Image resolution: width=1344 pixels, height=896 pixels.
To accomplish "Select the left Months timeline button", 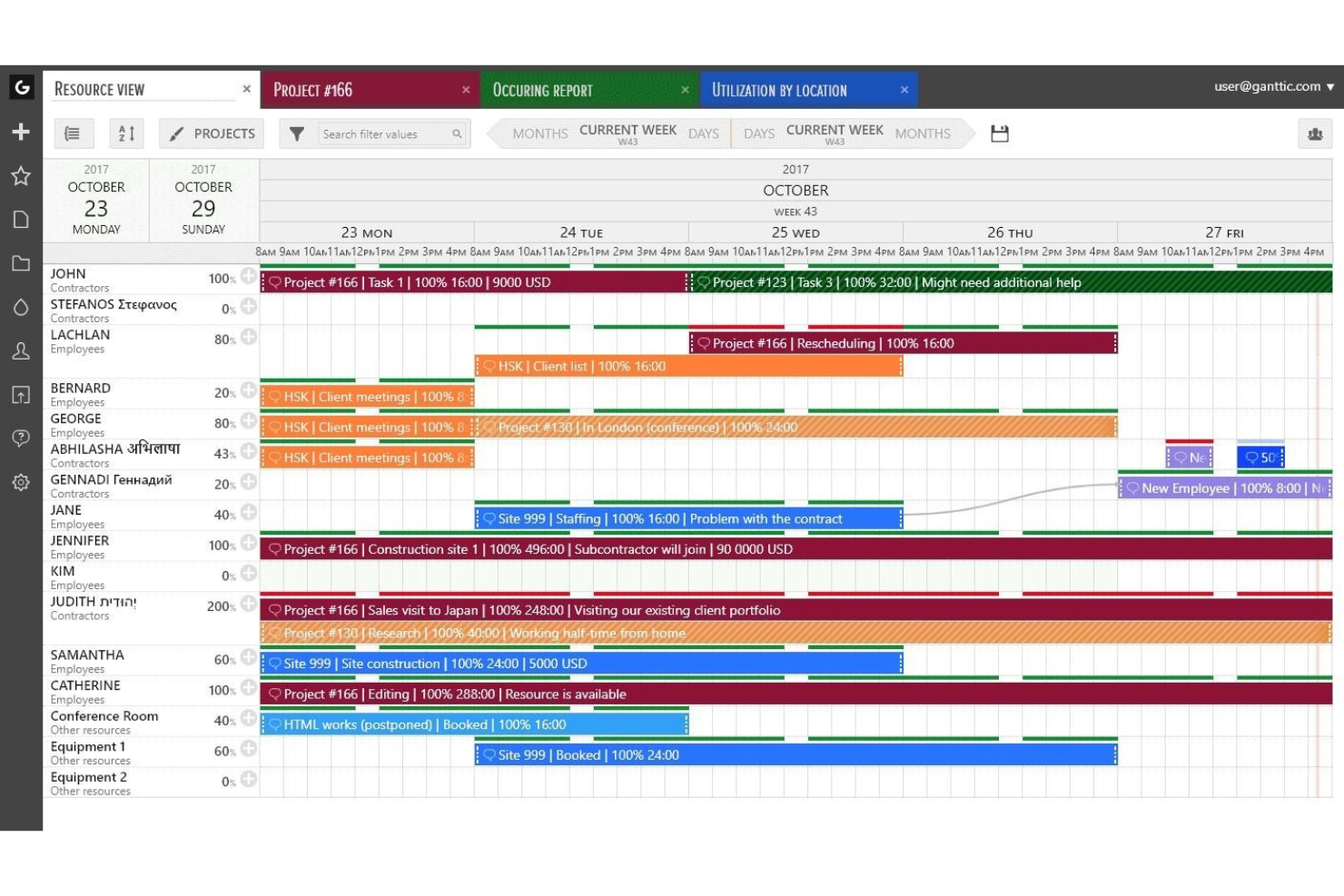I will [x=539, y=133].
